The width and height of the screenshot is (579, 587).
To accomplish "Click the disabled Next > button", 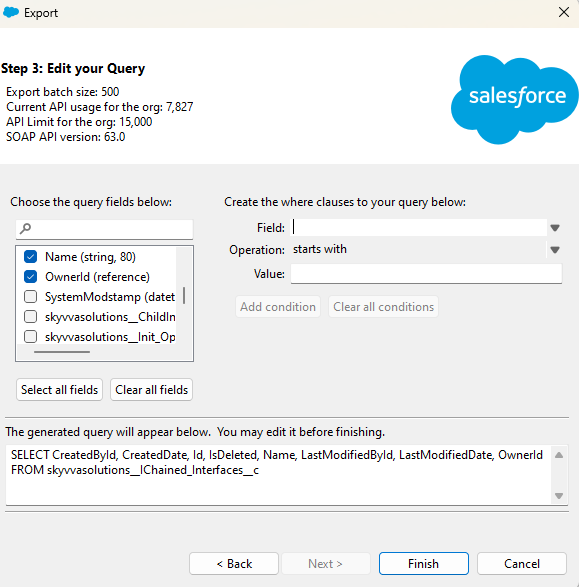I will click(325, 563).
